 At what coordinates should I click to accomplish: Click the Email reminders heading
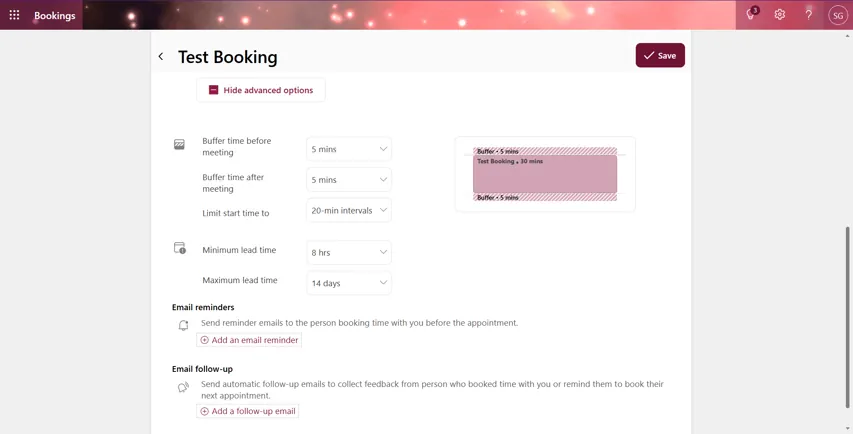point(203,307)
